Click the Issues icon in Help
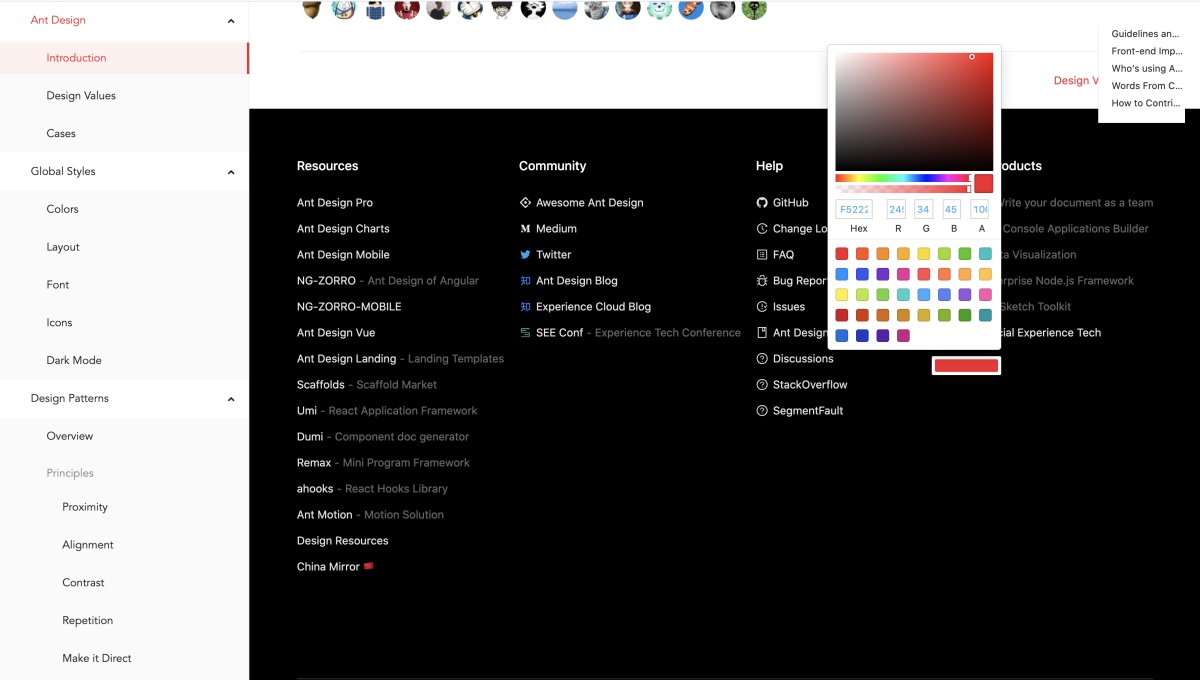Image resolution: width=1200 pixels, height=680 pixels. pyautogui.click(x=762, y=307)
